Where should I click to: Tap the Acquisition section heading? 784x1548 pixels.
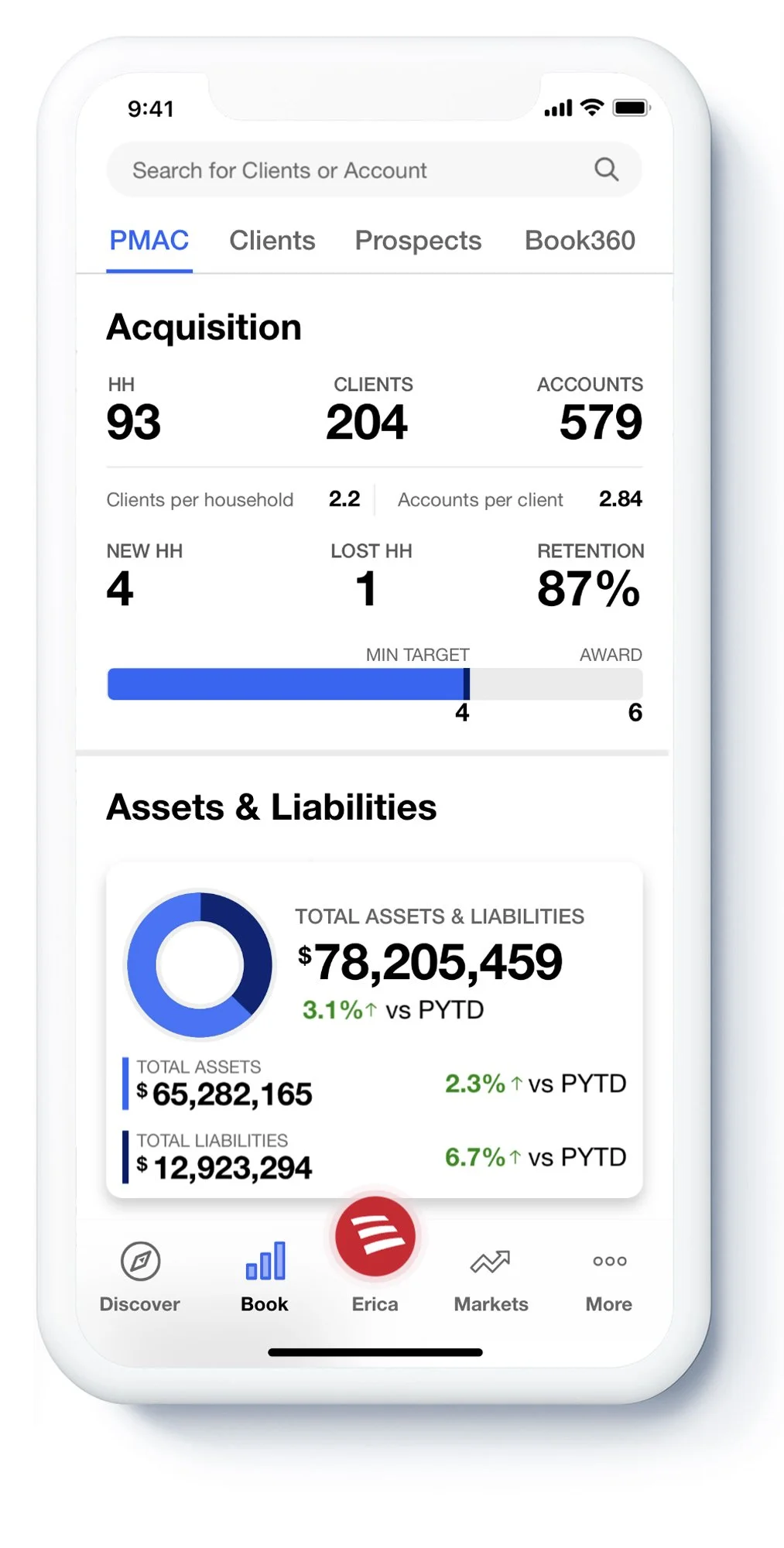[x=204, y=327]
